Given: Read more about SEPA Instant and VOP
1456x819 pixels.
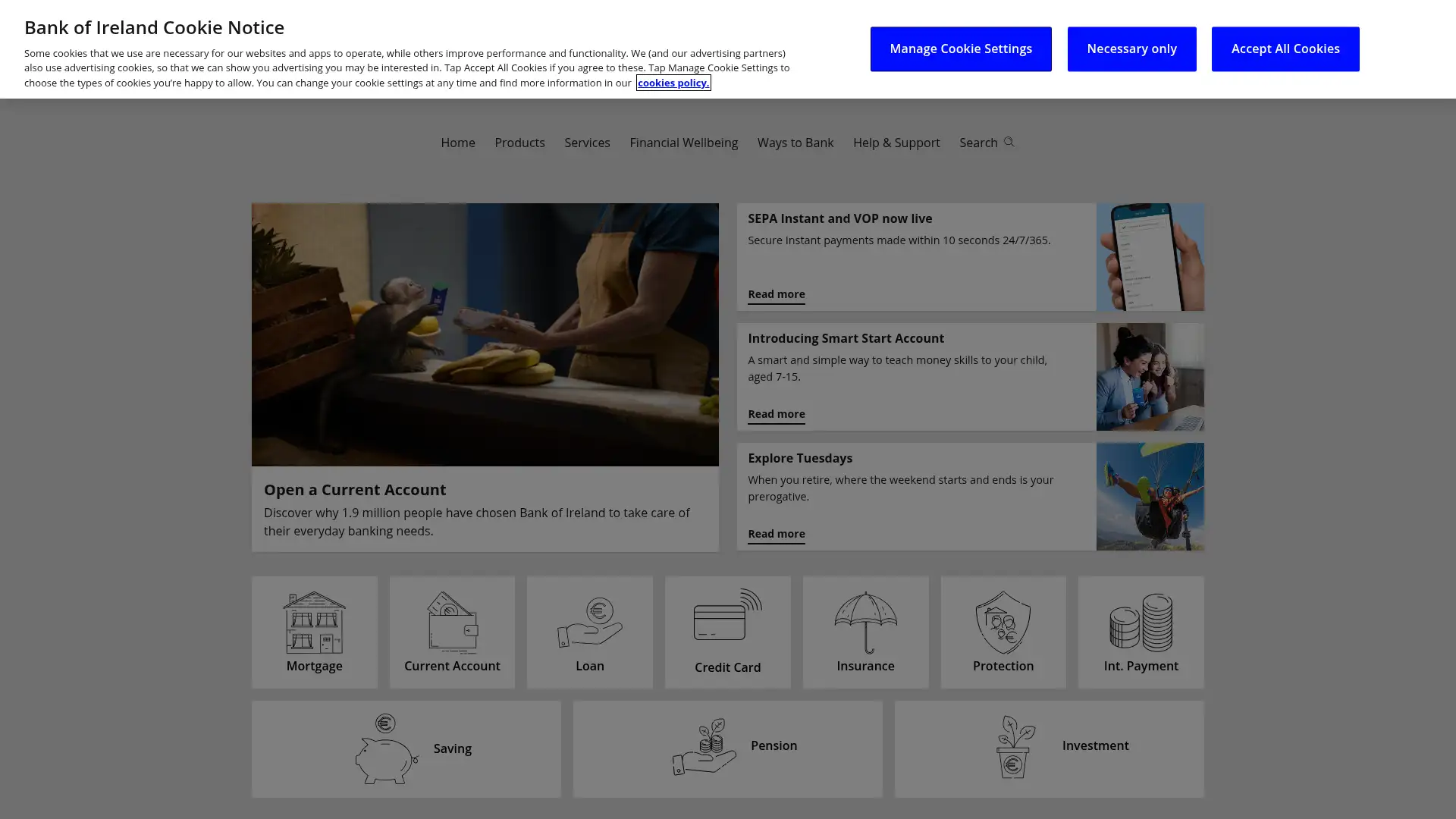Looking at the screenshot, I should (x=776, y=294).
